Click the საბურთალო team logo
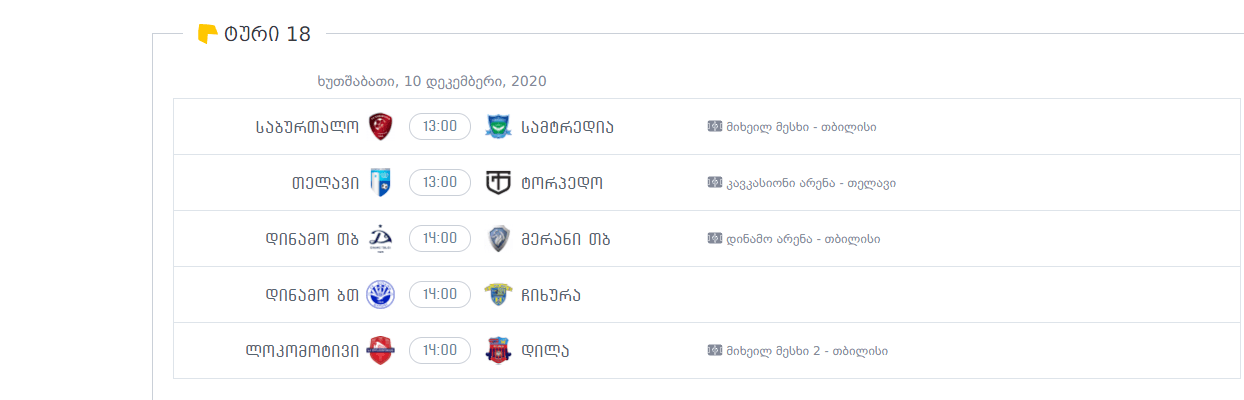1244x400 pixels. (380, 126)
